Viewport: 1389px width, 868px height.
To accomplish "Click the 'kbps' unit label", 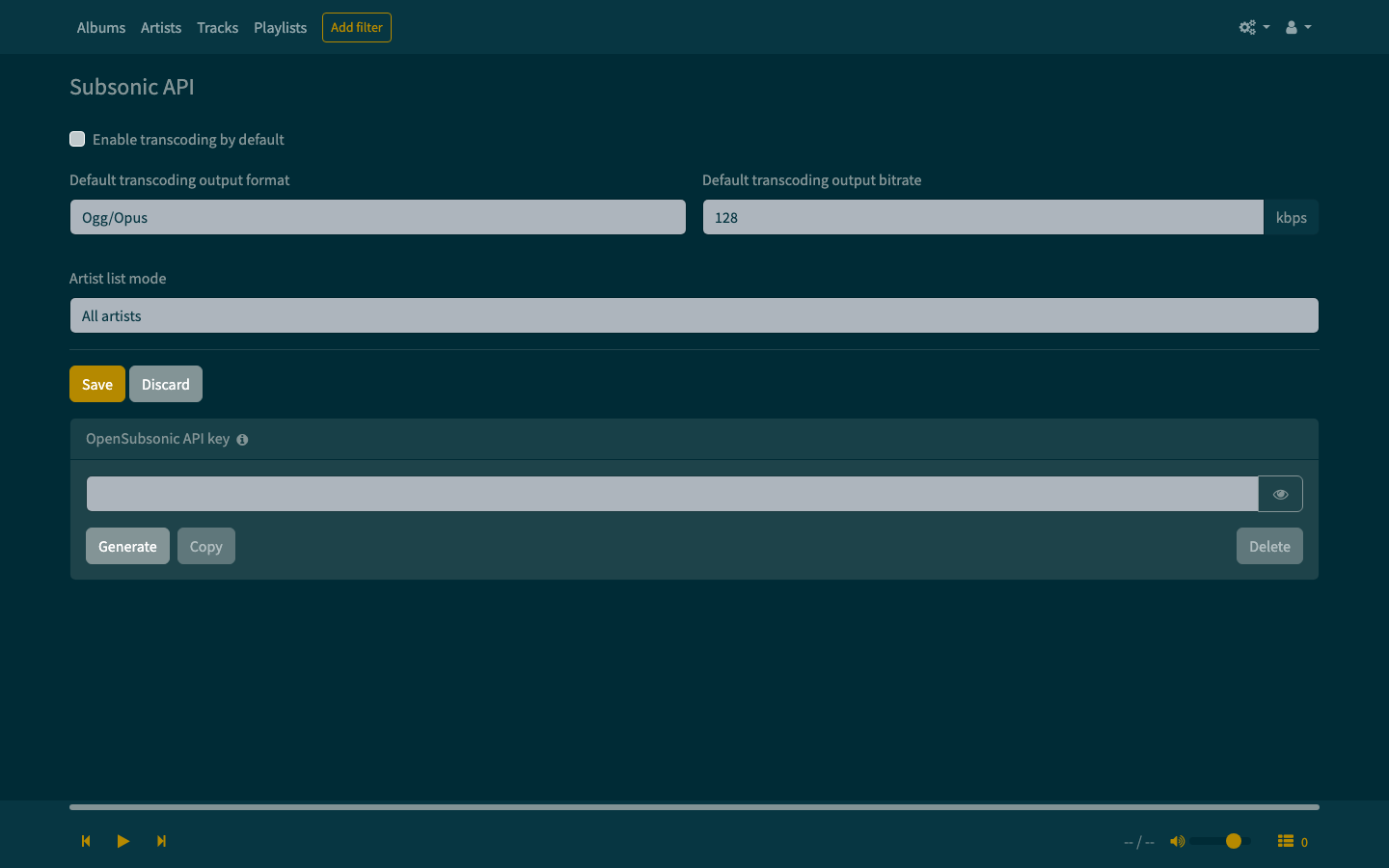I will point(1292,217).
